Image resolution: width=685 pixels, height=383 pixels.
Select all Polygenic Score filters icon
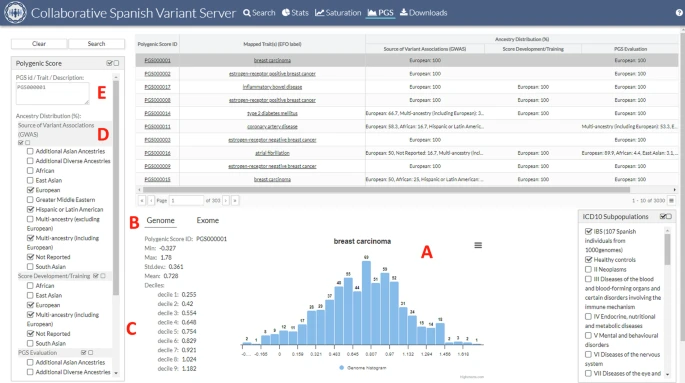[109, 63]
